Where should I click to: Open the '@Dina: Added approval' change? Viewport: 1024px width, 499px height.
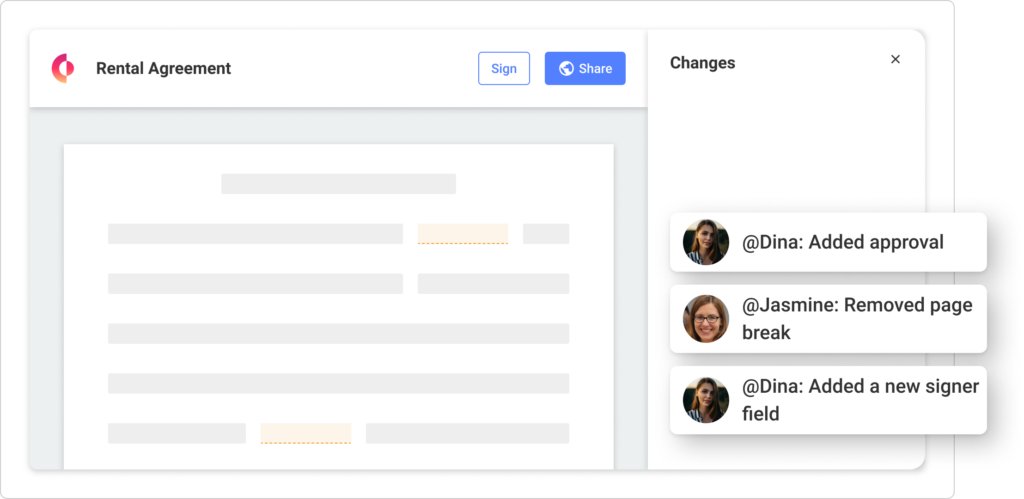point(828,242)
